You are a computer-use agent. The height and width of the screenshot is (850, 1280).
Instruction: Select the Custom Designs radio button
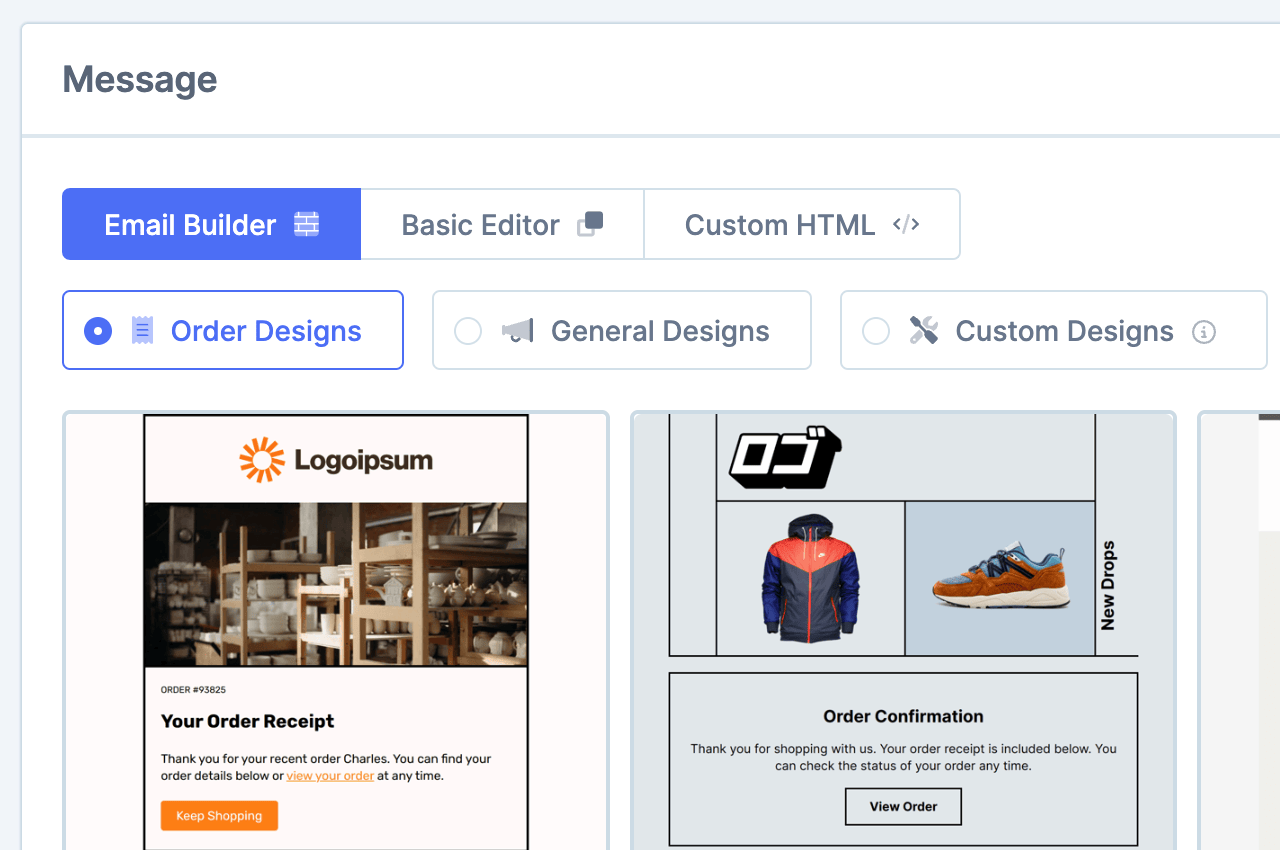click(x=876, y=331)
